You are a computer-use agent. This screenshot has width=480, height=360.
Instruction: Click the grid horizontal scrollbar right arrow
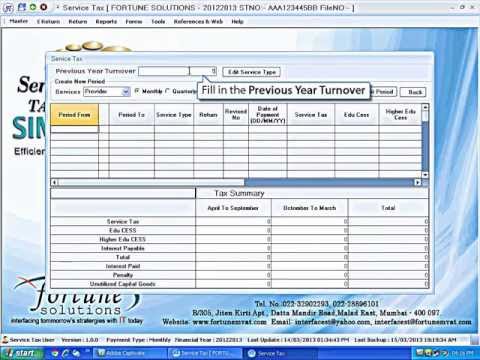[x=418, y=182]
